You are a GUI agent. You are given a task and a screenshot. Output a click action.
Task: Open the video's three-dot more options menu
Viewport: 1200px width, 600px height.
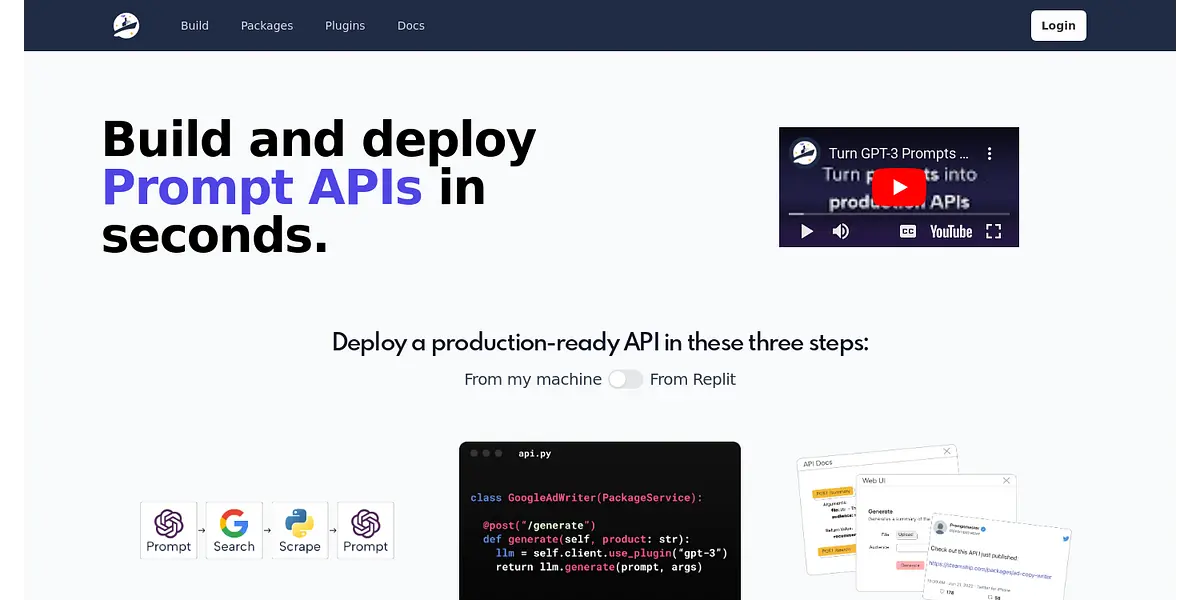[989, 154]
